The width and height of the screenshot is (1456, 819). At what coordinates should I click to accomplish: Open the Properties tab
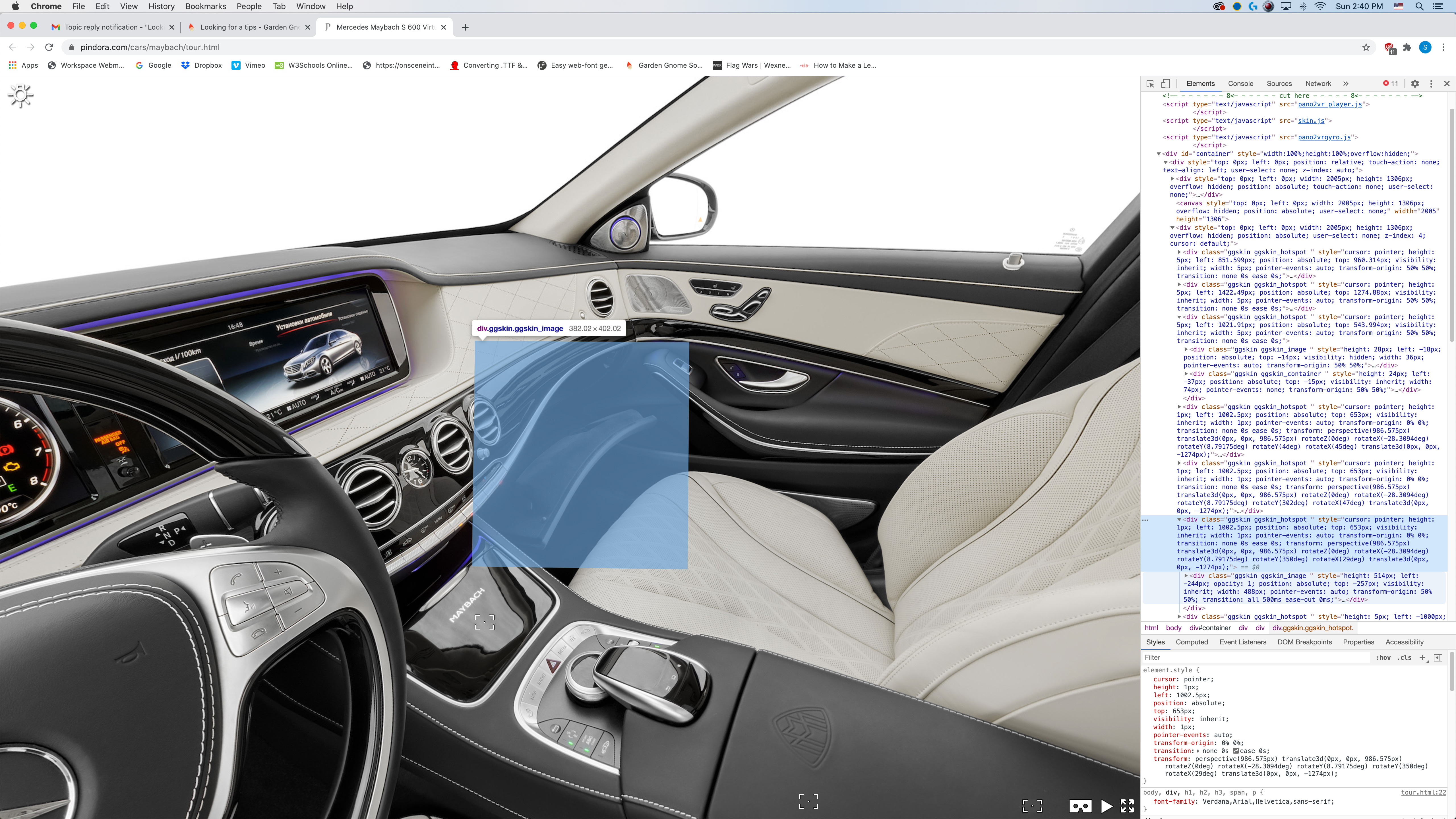click(1358, 642)
